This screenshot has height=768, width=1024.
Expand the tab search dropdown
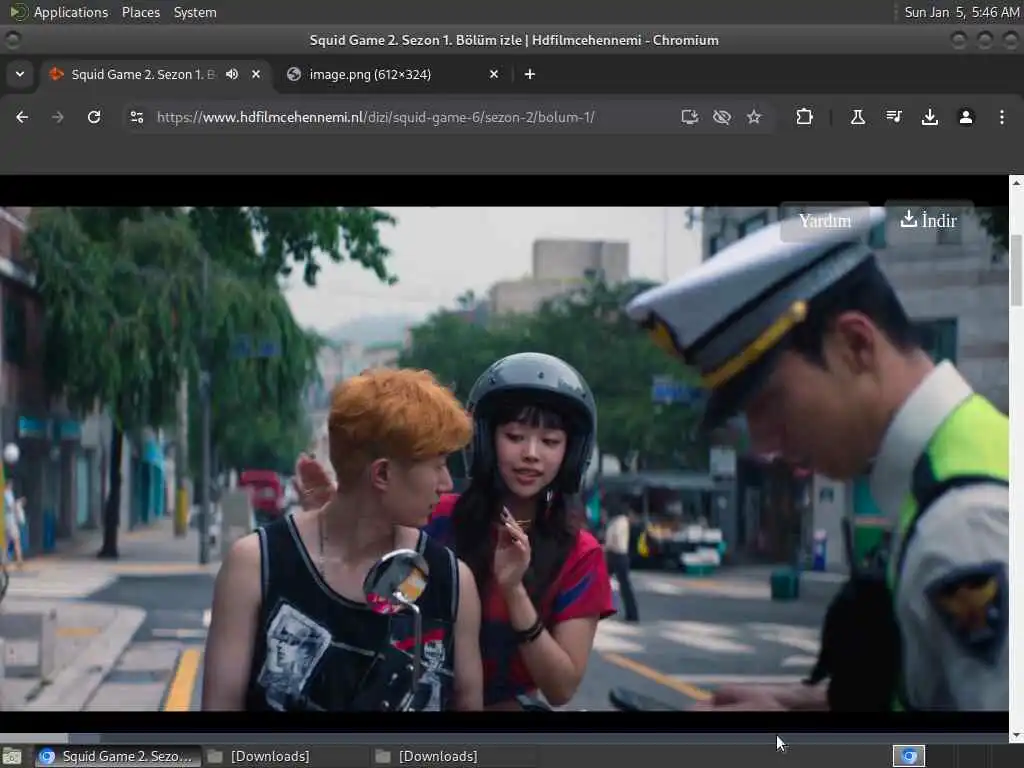pyautogui.click(x=19, y=74)
